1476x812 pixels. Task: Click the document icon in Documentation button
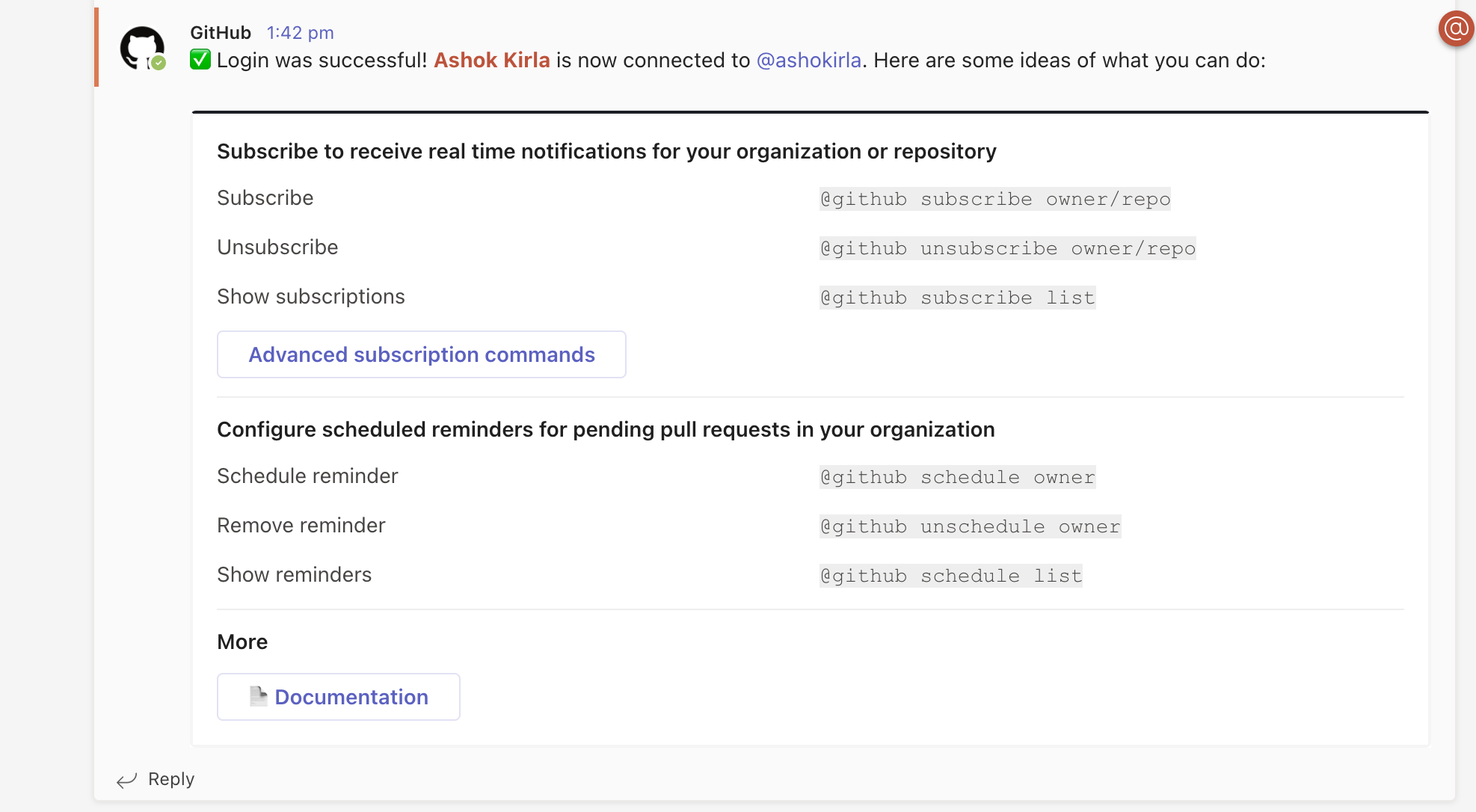coord(258,696)
